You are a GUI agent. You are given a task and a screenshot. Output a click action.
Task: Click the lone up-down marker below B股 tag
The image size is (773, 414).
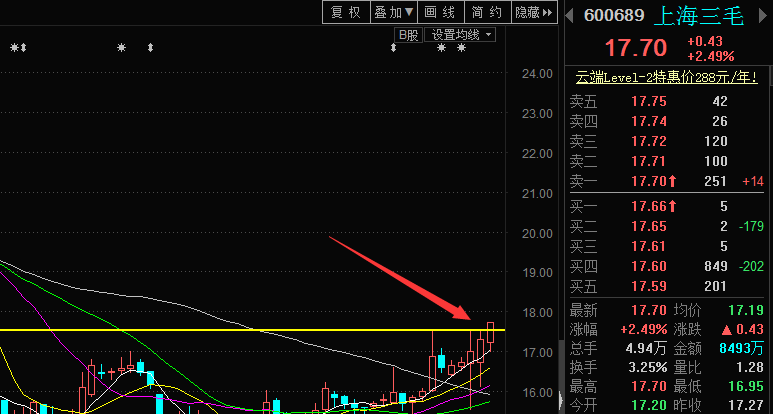tap(393, 48)
